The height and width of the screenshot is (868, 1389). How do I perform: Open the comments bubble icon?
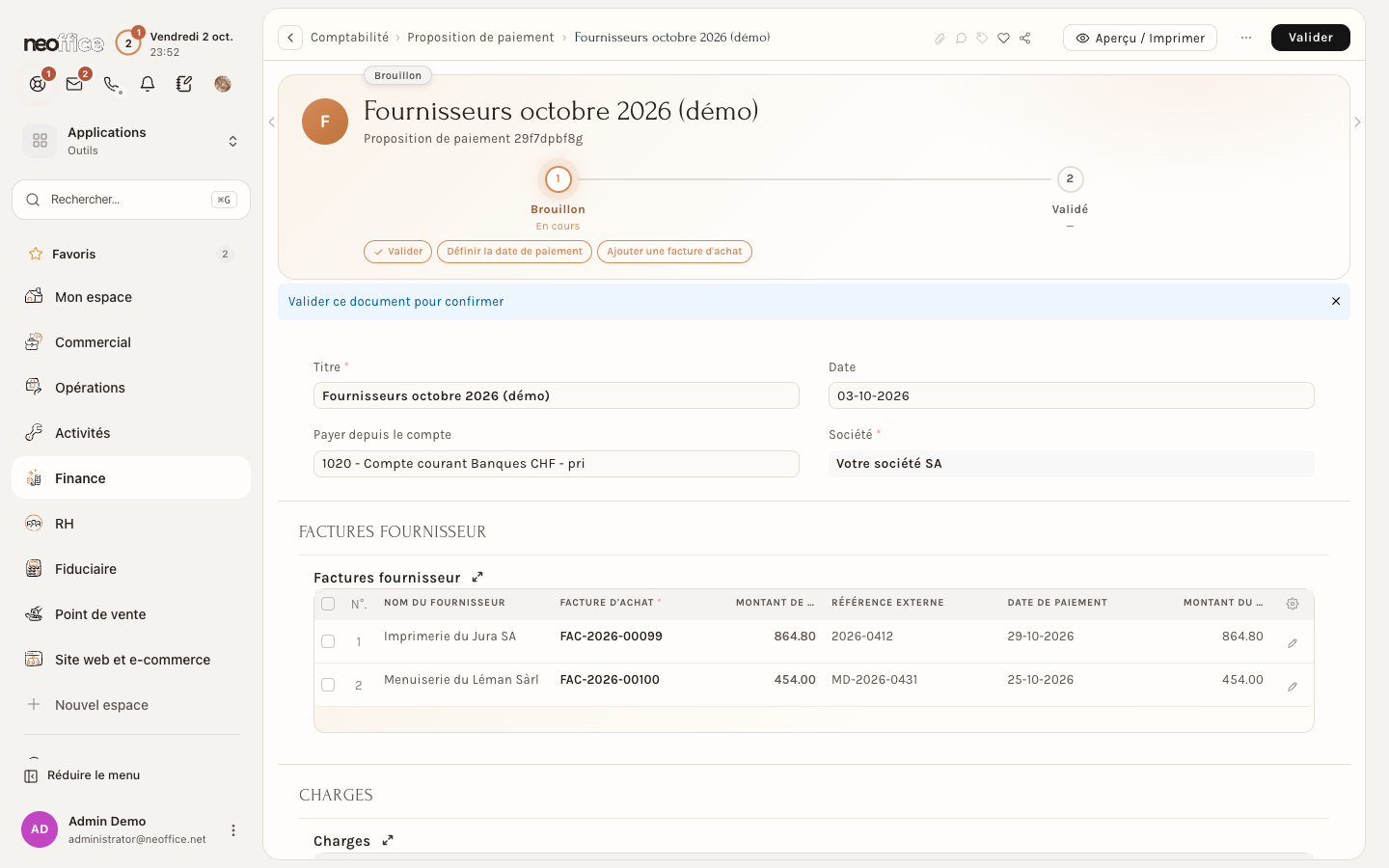(961, 39)
